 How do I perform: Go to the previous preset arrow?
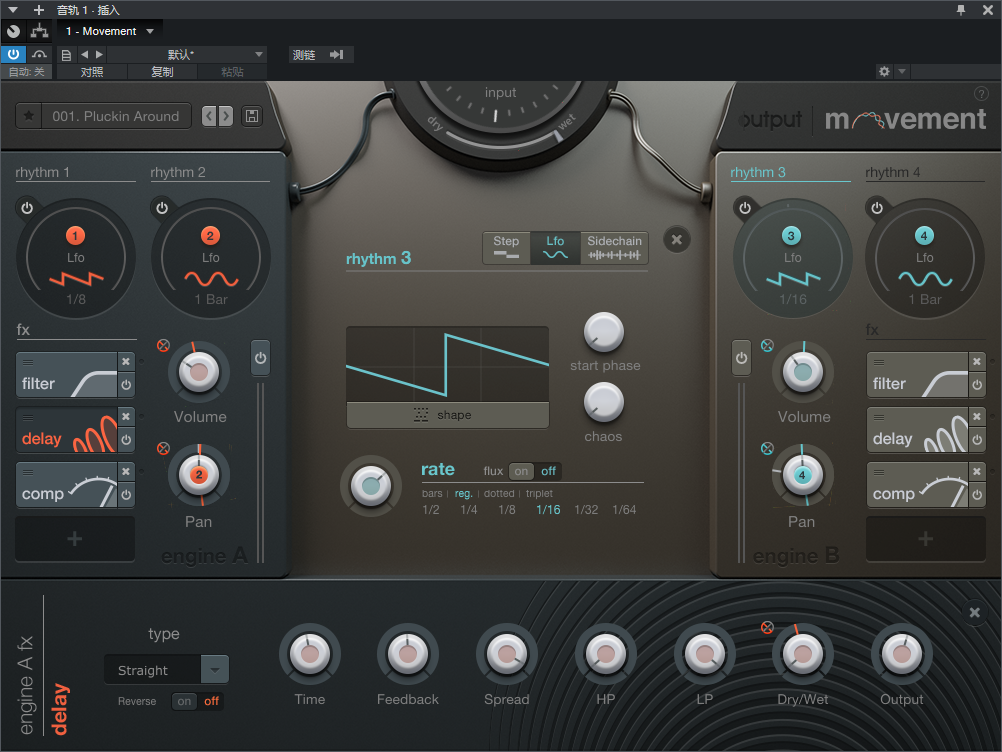(209, 116)
